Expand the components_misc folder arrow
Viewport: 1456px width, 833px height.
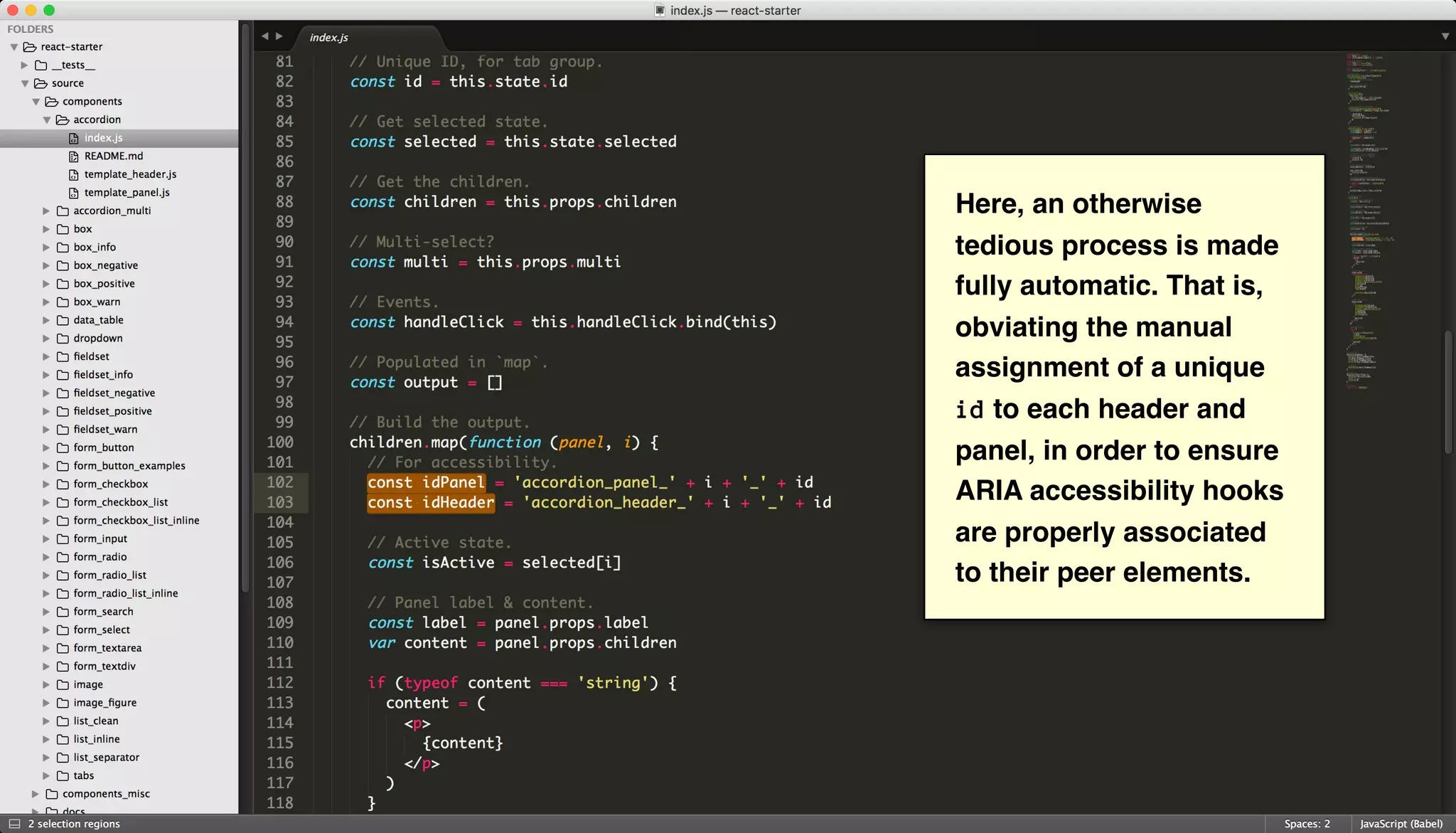(36, 794)
